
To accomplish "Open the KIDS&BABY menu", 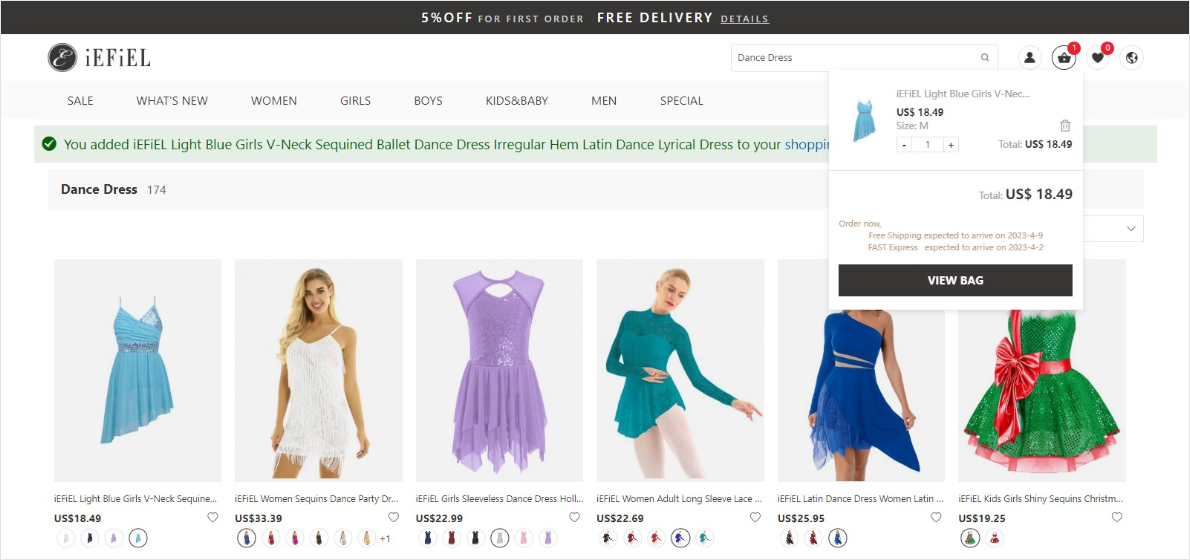I will pos(517,100).
